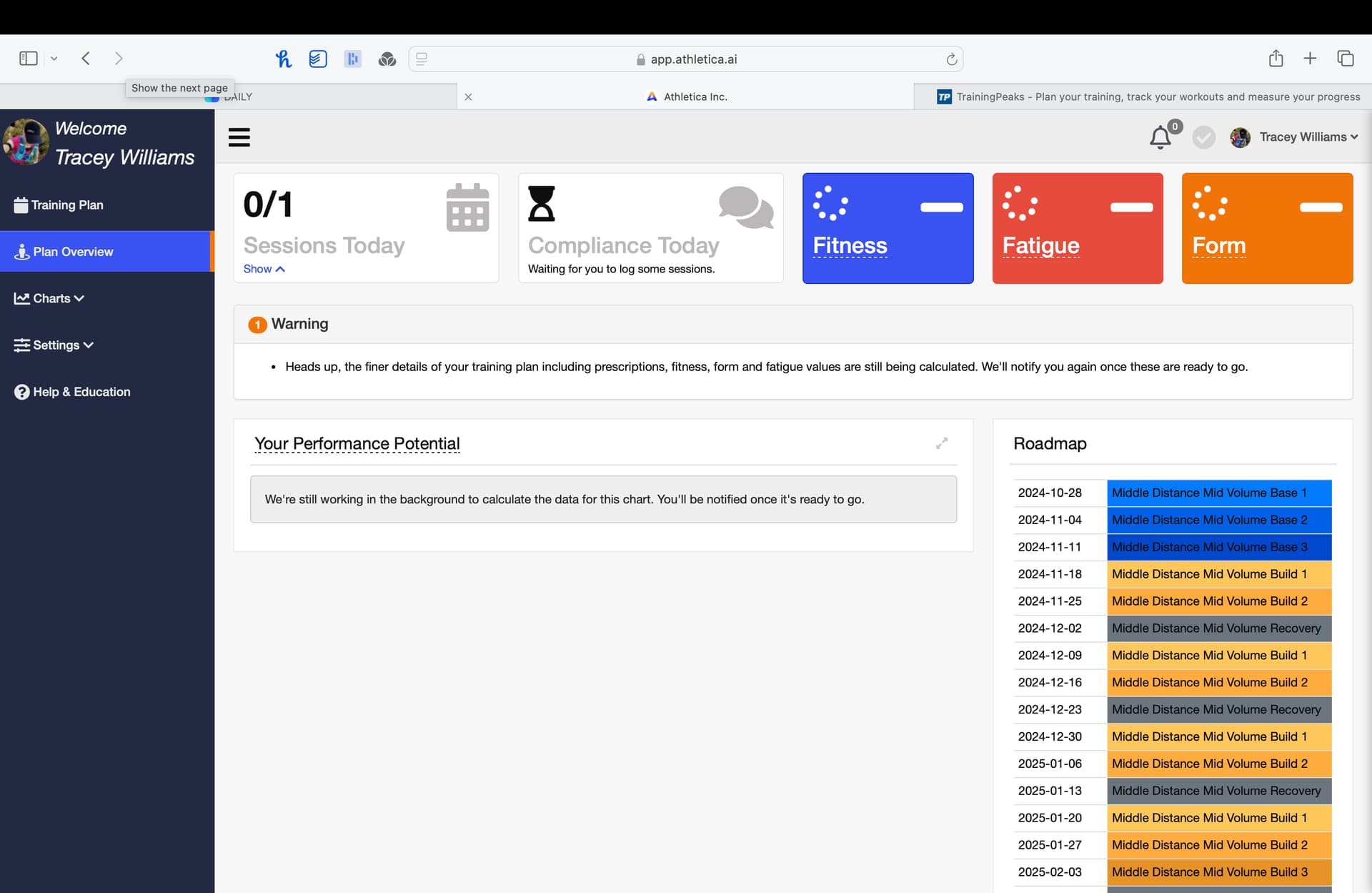Image resolution: width=1372 pixels, height=893 pixels.
Task: Select roadmap Build 3 on 2025-02-03
Action: coord(1172,872)
